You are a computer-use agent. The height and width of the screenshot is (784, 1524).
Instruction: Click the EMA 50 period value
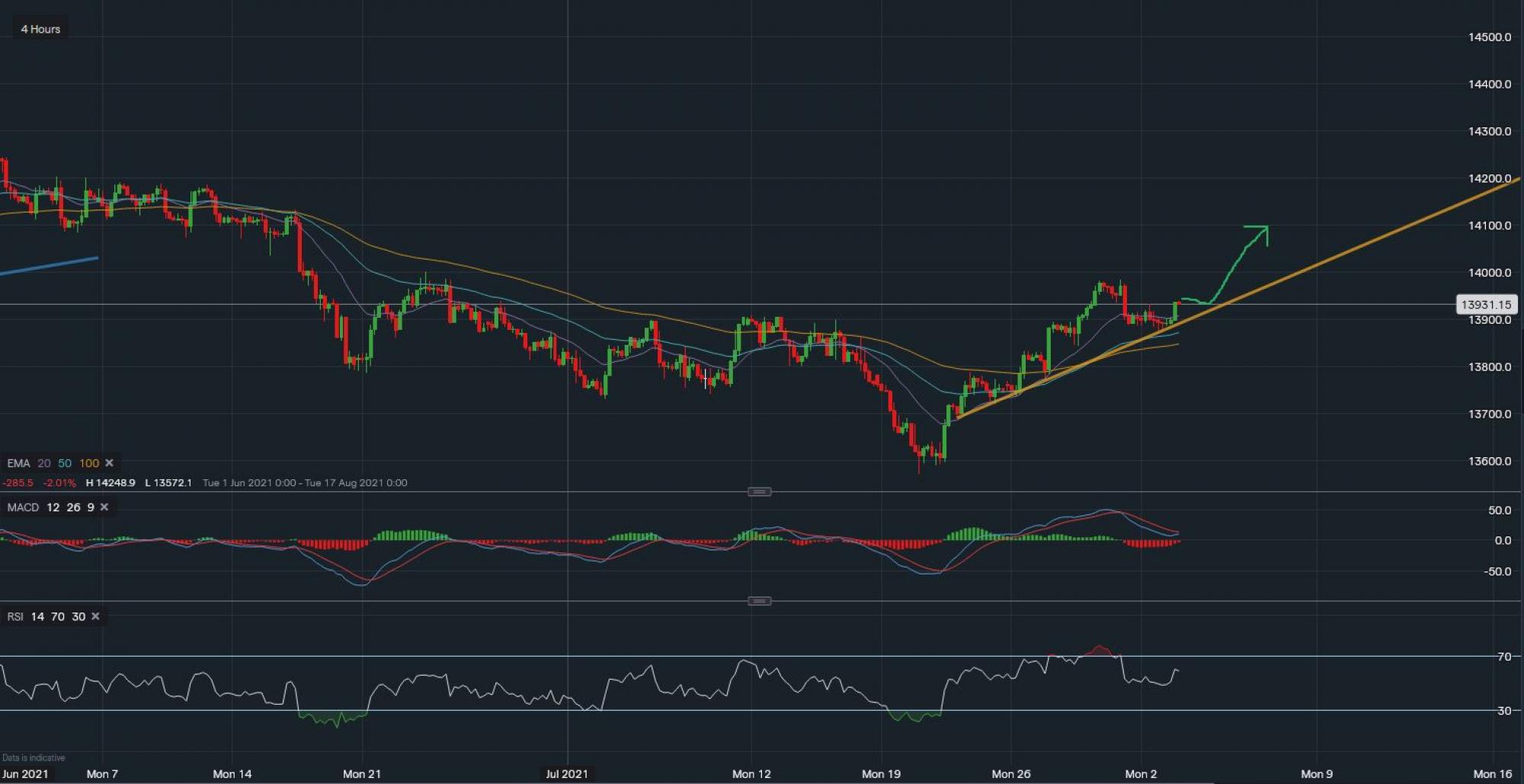[x=65, y=463]
